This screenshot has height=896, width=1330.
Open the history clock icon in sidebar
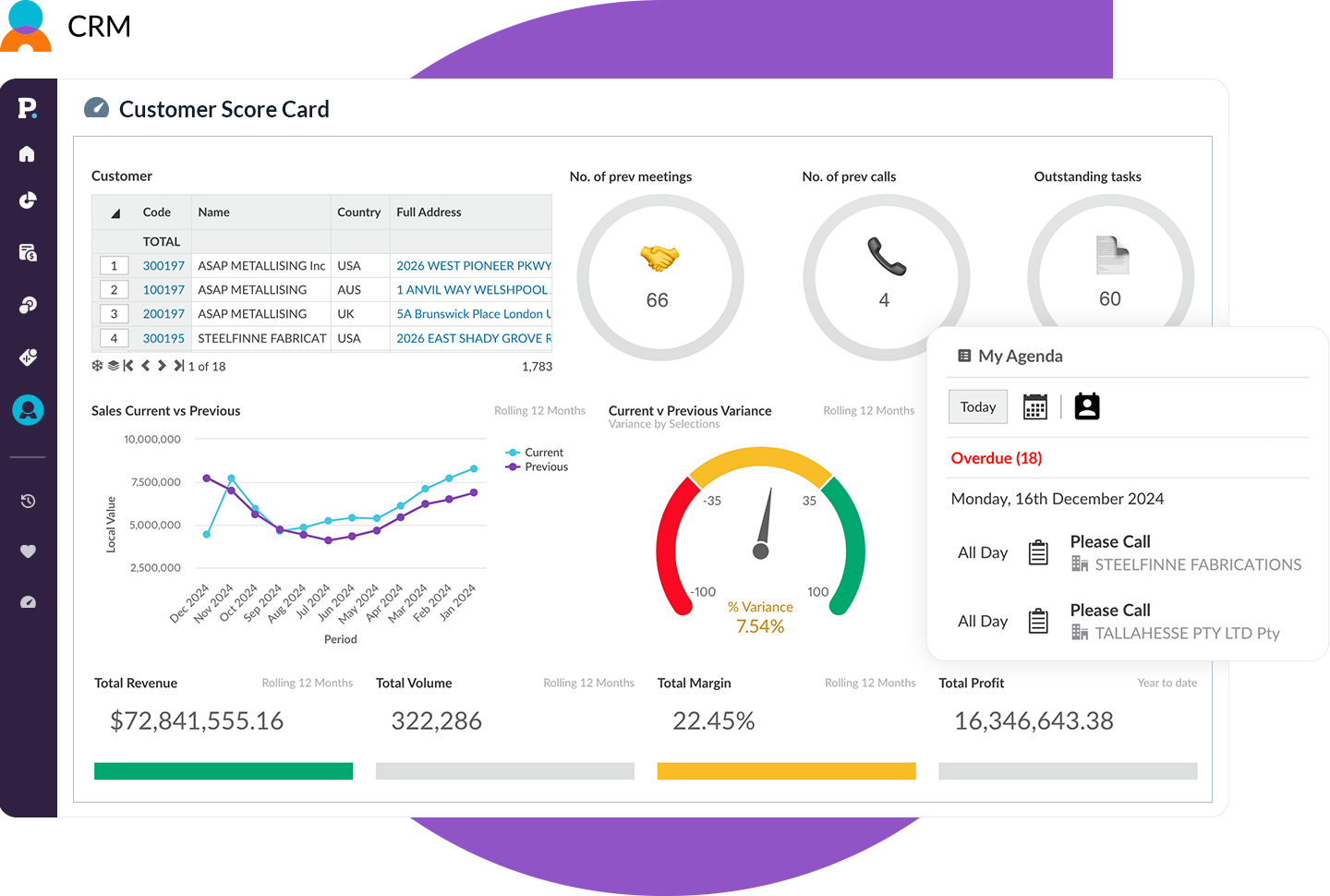coord(28,501)
